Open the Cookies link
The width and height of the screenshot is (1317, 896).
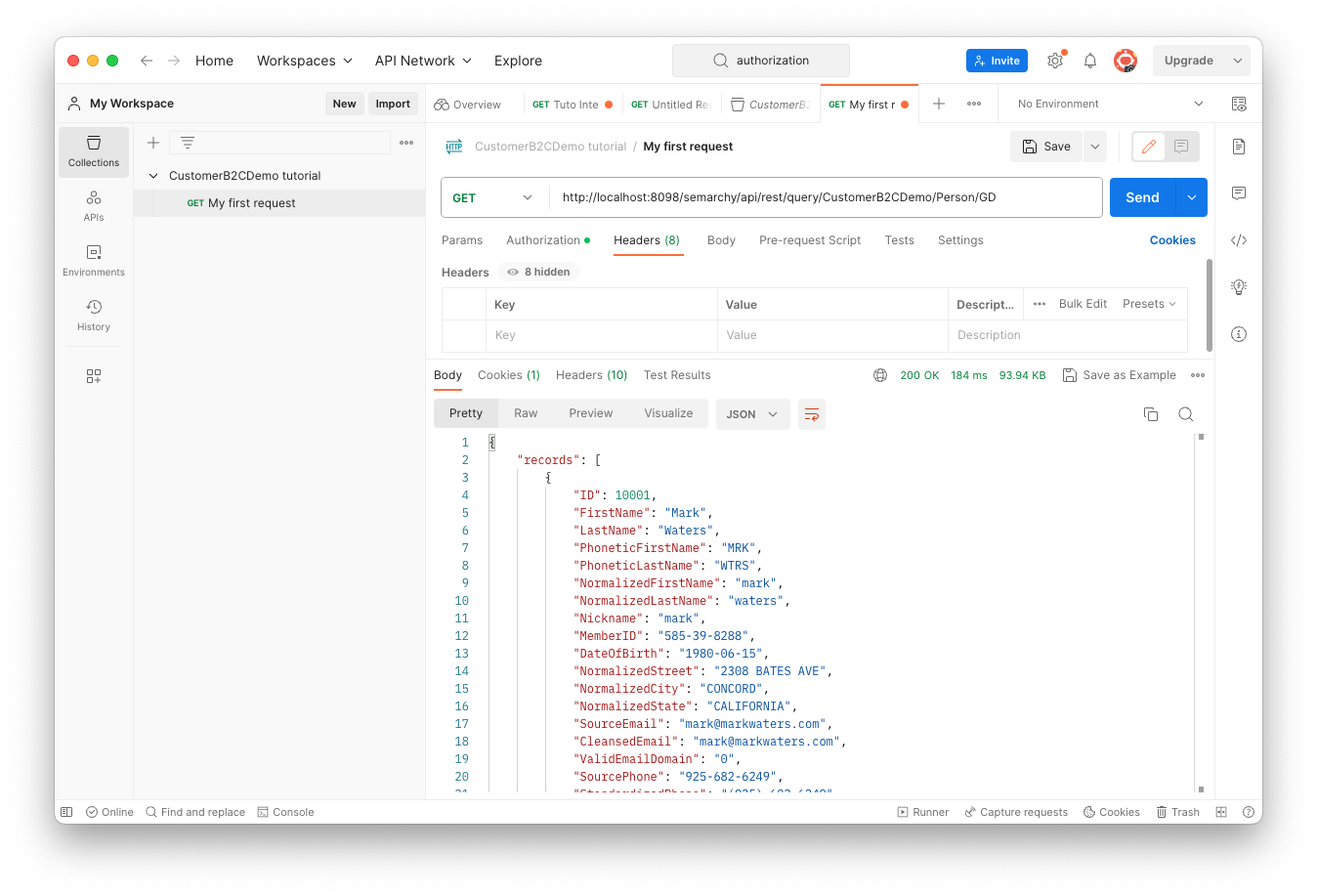(x=1172, y=240)
